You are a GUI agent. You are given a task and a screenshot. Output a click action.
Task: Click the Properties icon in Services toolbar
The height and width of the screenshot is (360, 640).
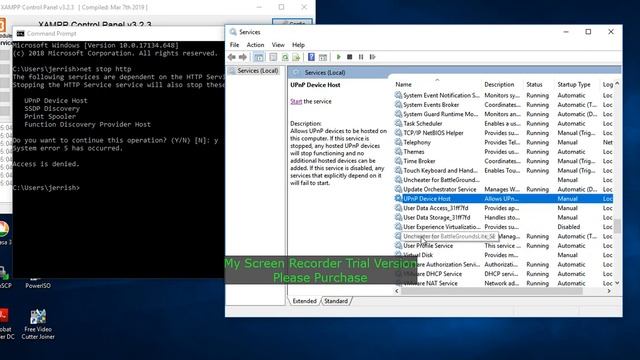pyautogui.click(x=273, y=57)
